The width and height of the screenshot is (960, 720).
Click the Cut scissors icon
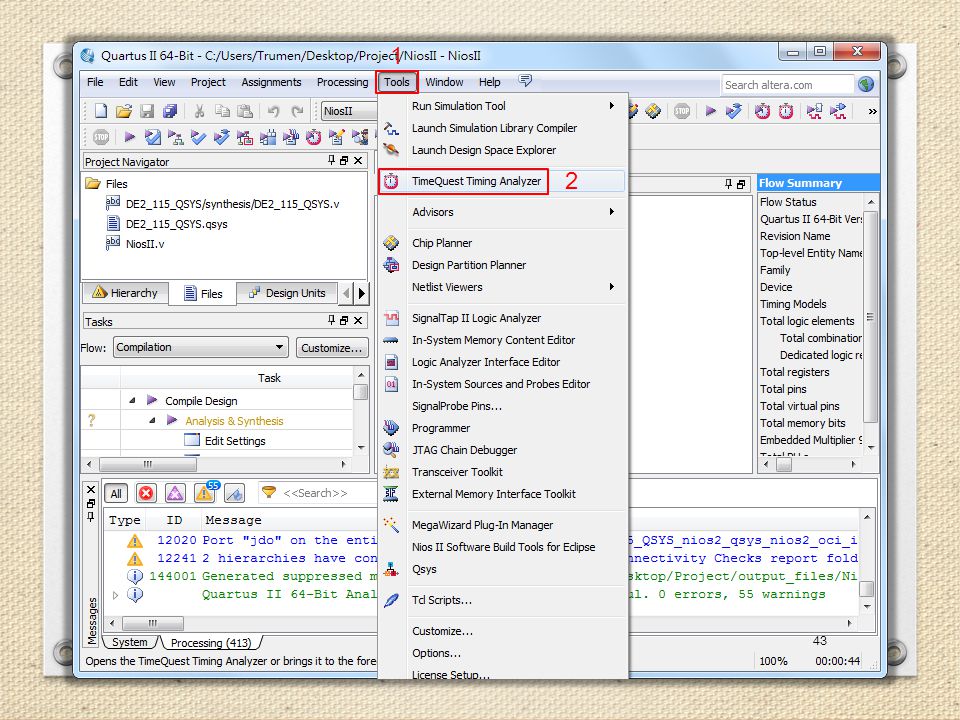click(199, 111)
